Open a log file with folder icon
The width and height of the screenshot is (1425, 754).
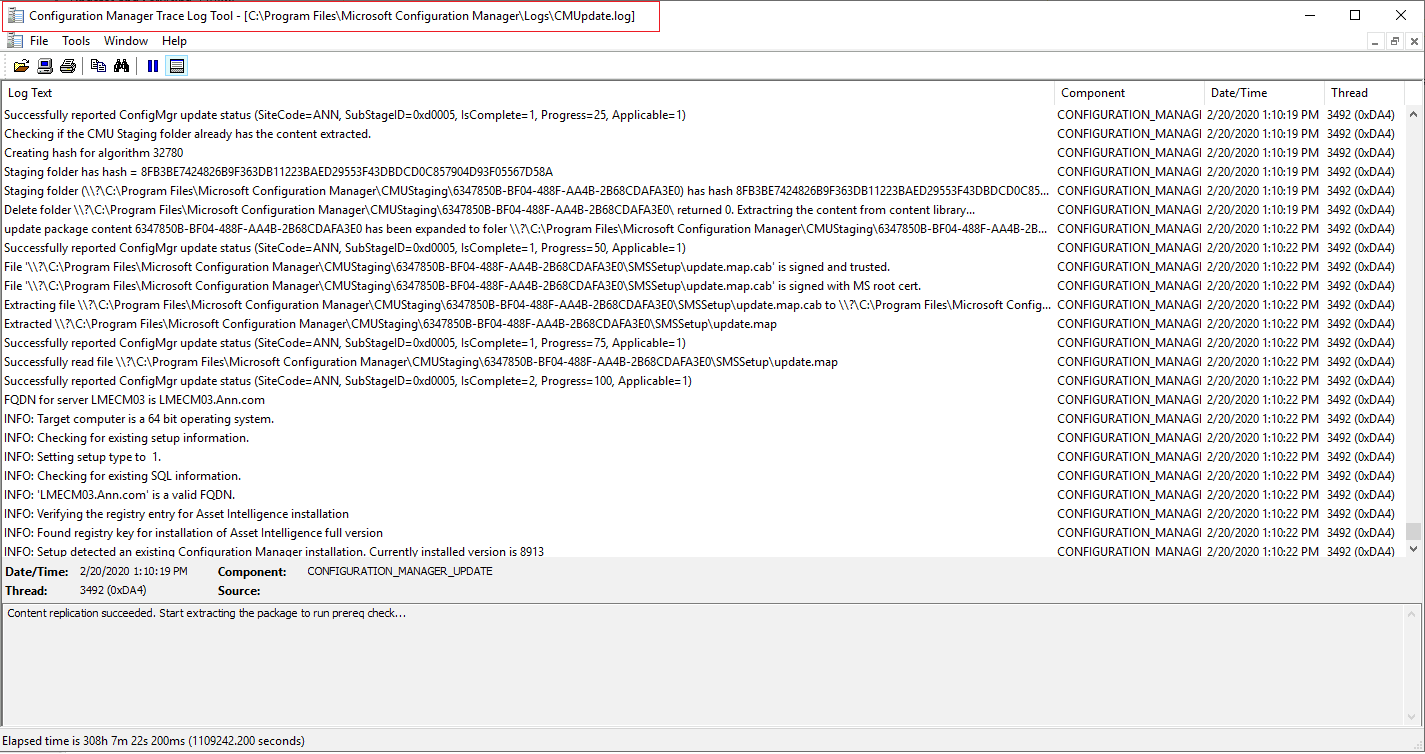[x=21, y=66]
